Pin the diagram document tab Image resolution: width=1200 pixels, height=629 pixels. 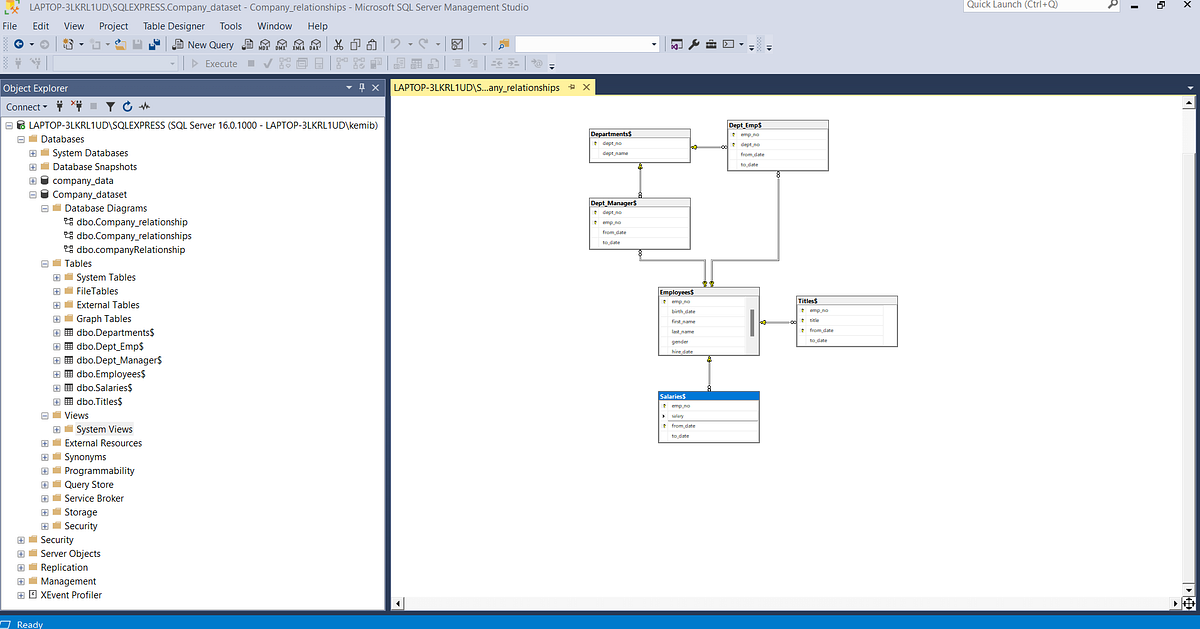[571, 87]
